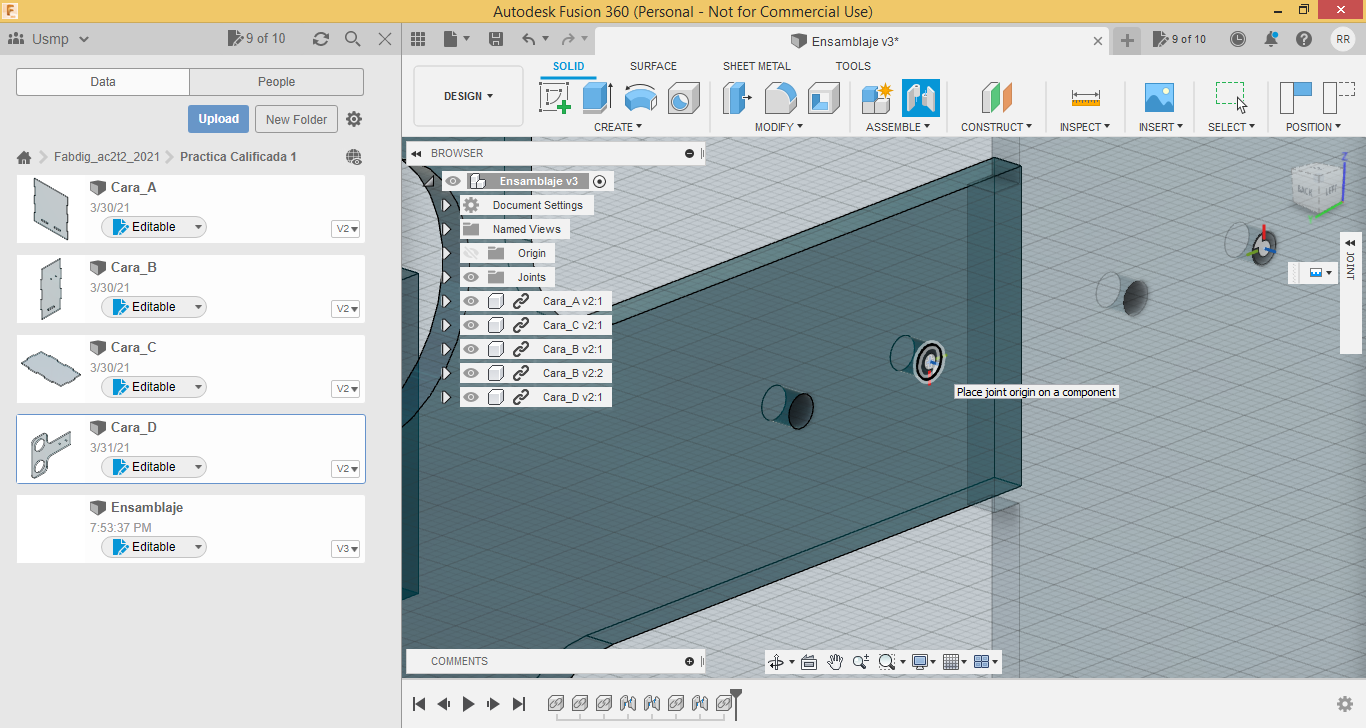Click the timeline end marker
1366x728 pixels.
coord(736,703)
